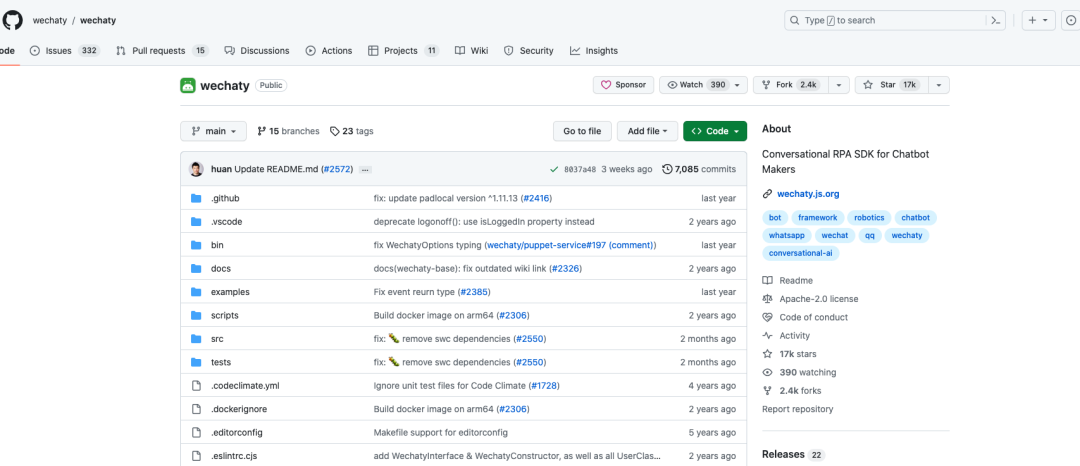This screenshot has width=1080, height=466.
Task: Click the wechaty owner link in breadcrumb
Action: click(x=50, y=21)
